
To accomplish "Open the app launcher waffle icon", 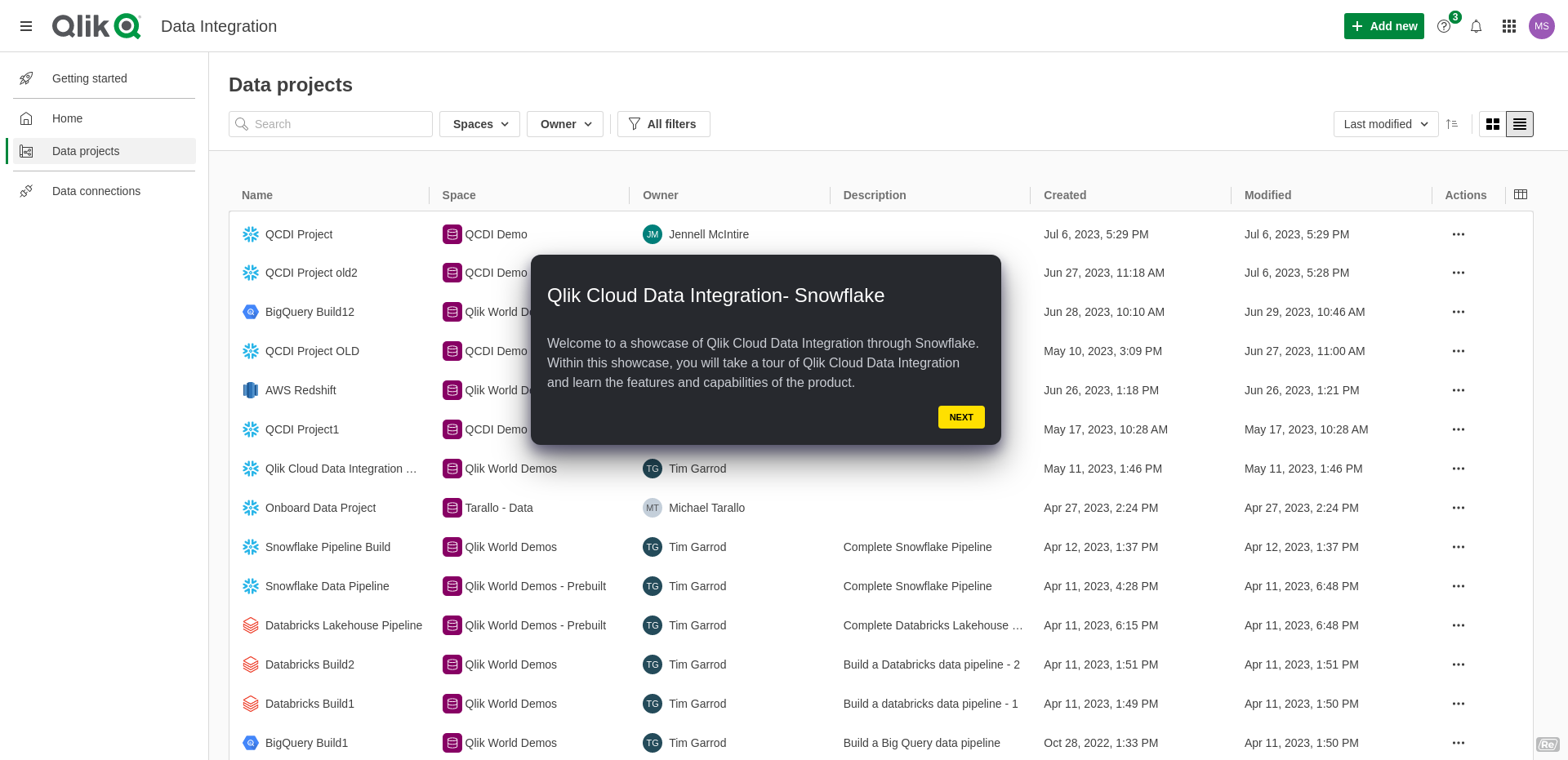I will (1508, 25).
